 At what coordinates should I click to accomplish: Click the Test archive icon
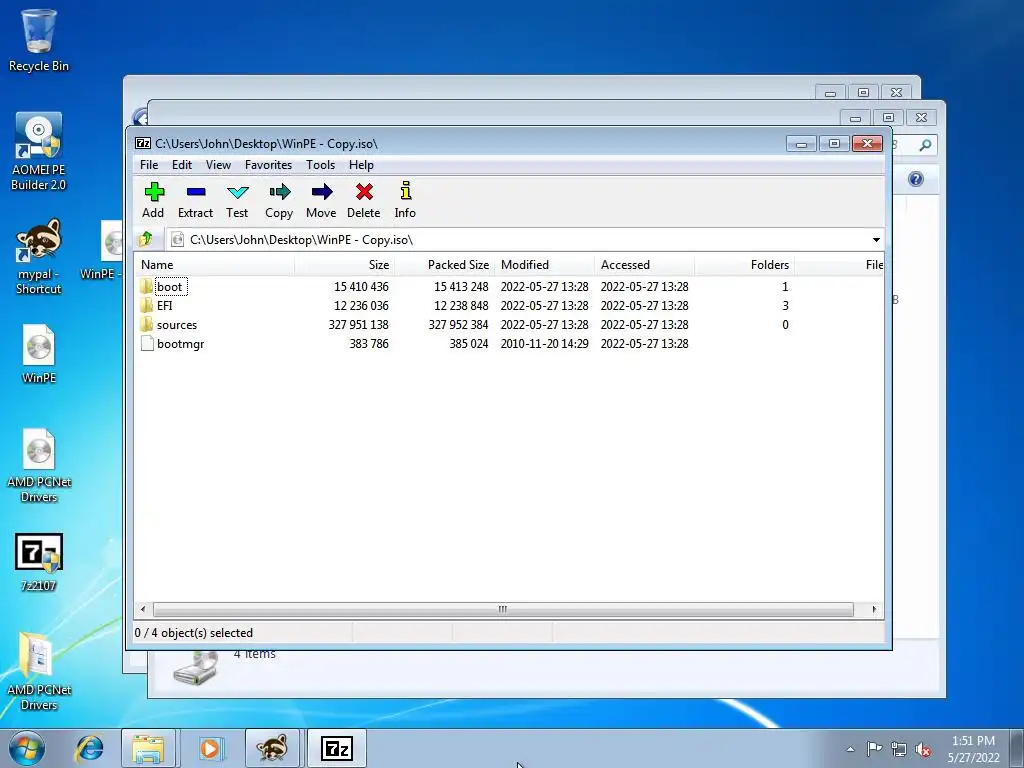point(238,192)
